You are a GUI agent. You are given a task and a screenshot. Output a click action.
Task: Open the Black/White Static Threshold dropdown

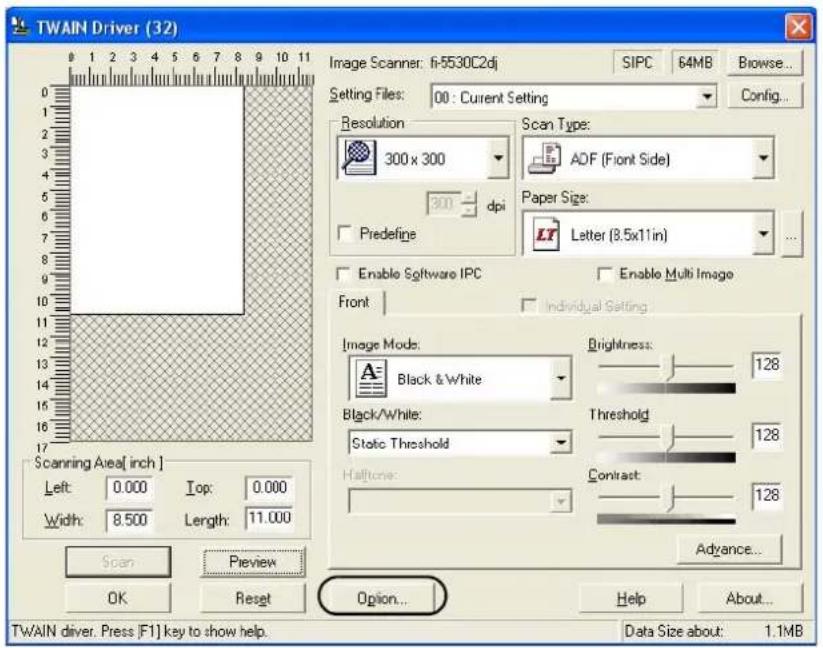[561, 443]
